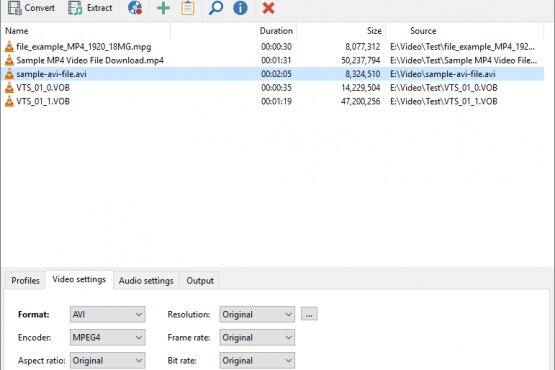Click cone icon of VTS_01_0.VOB
Viewport: 555px width, 370px height.
pyautogui.click(x=10, y=87)
